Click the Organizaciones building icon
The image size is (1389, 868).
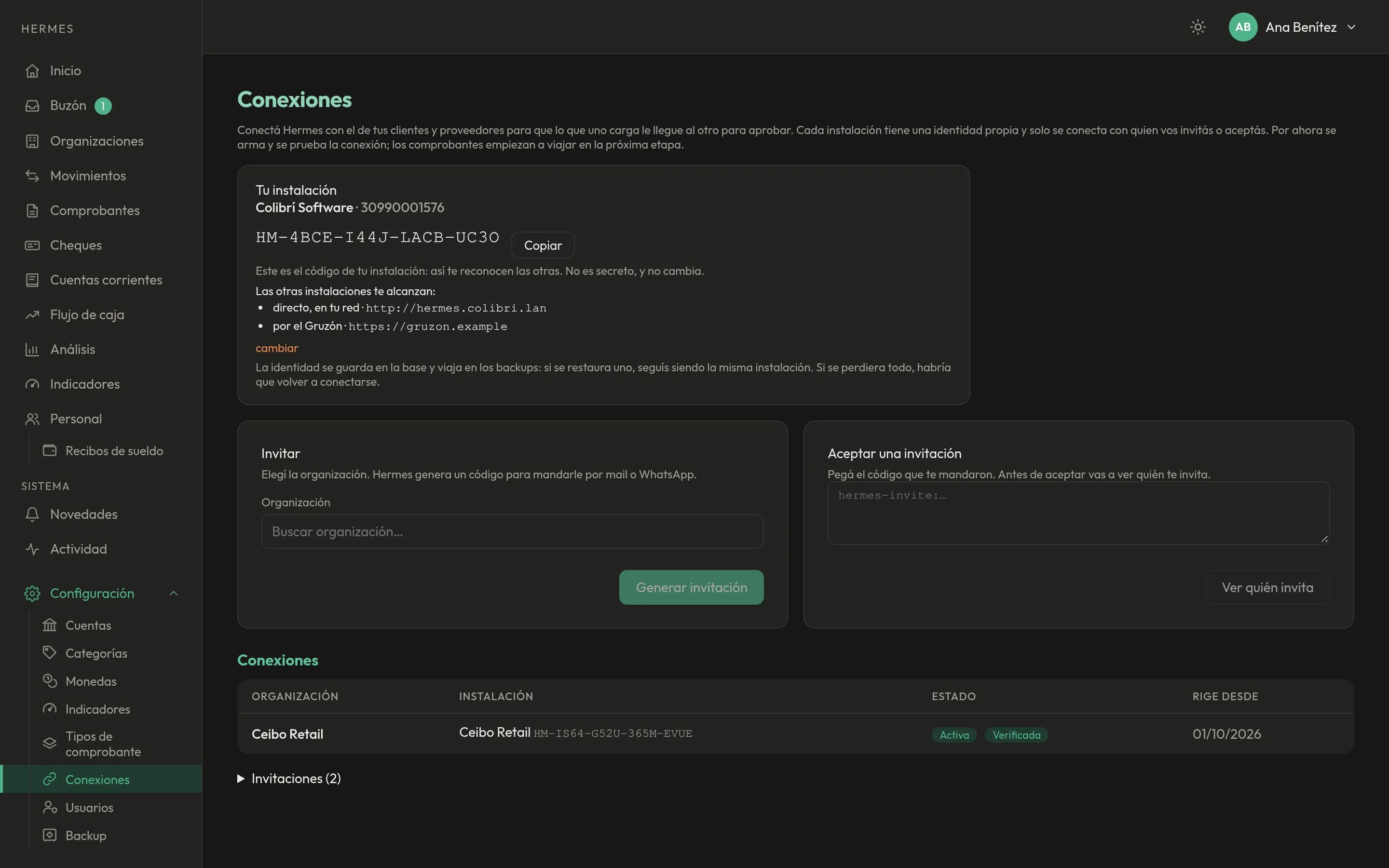tap(32, 141)
